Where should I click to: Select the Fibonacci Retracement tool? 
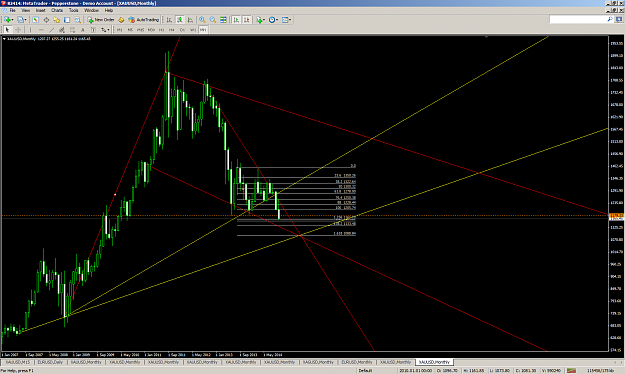[x=72, y=30]
